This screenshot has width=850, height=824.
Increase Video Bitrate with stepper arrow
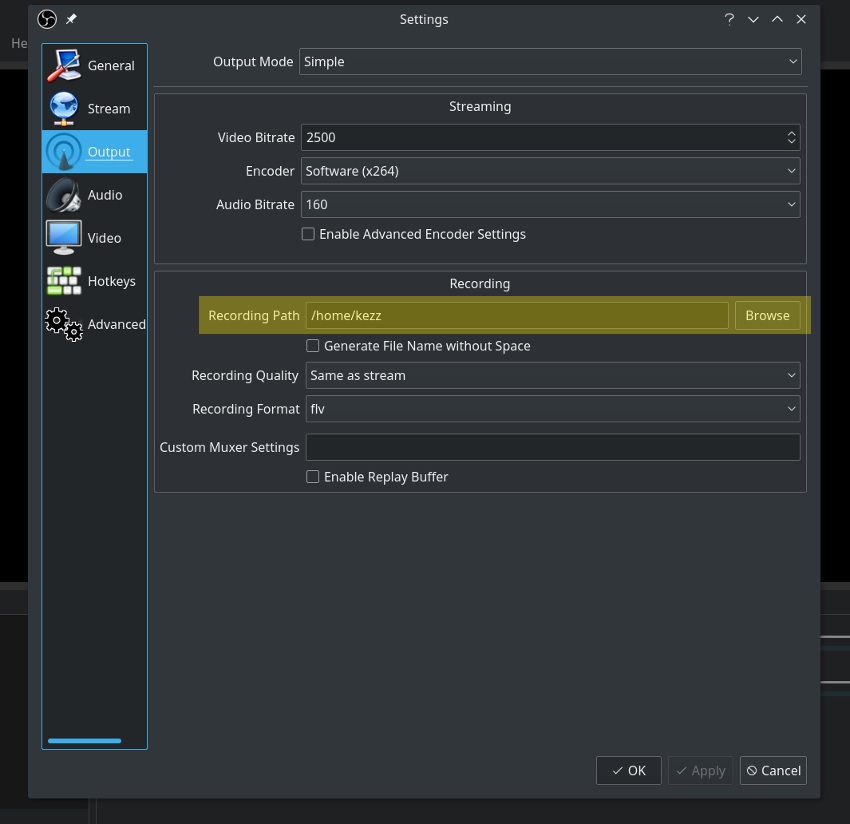(x=791, y=132)
